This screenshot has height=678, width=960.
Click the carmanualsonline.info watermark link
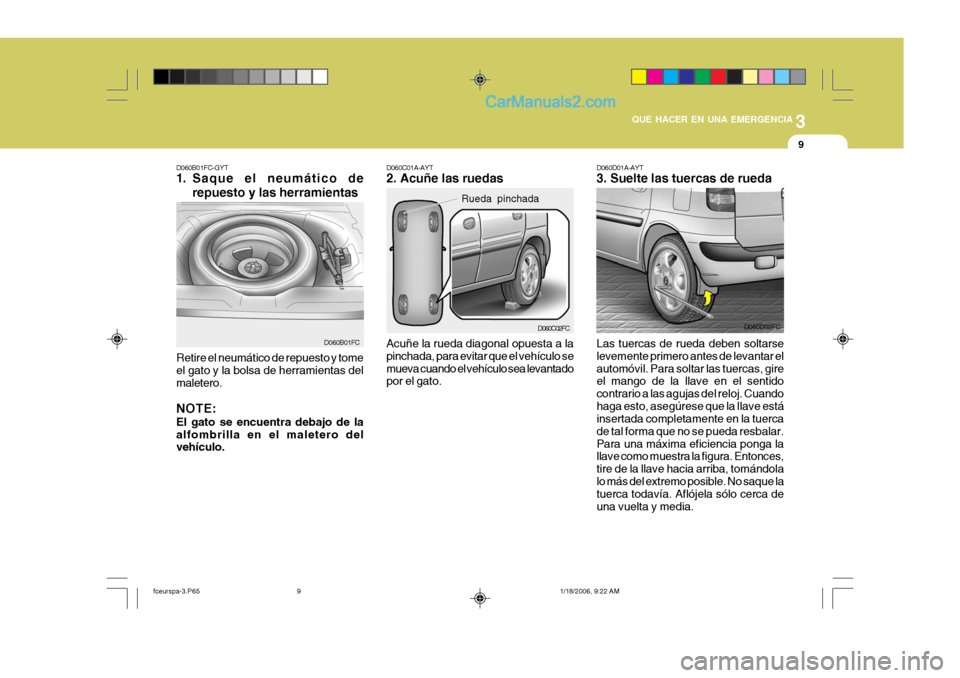coord(812,661)
